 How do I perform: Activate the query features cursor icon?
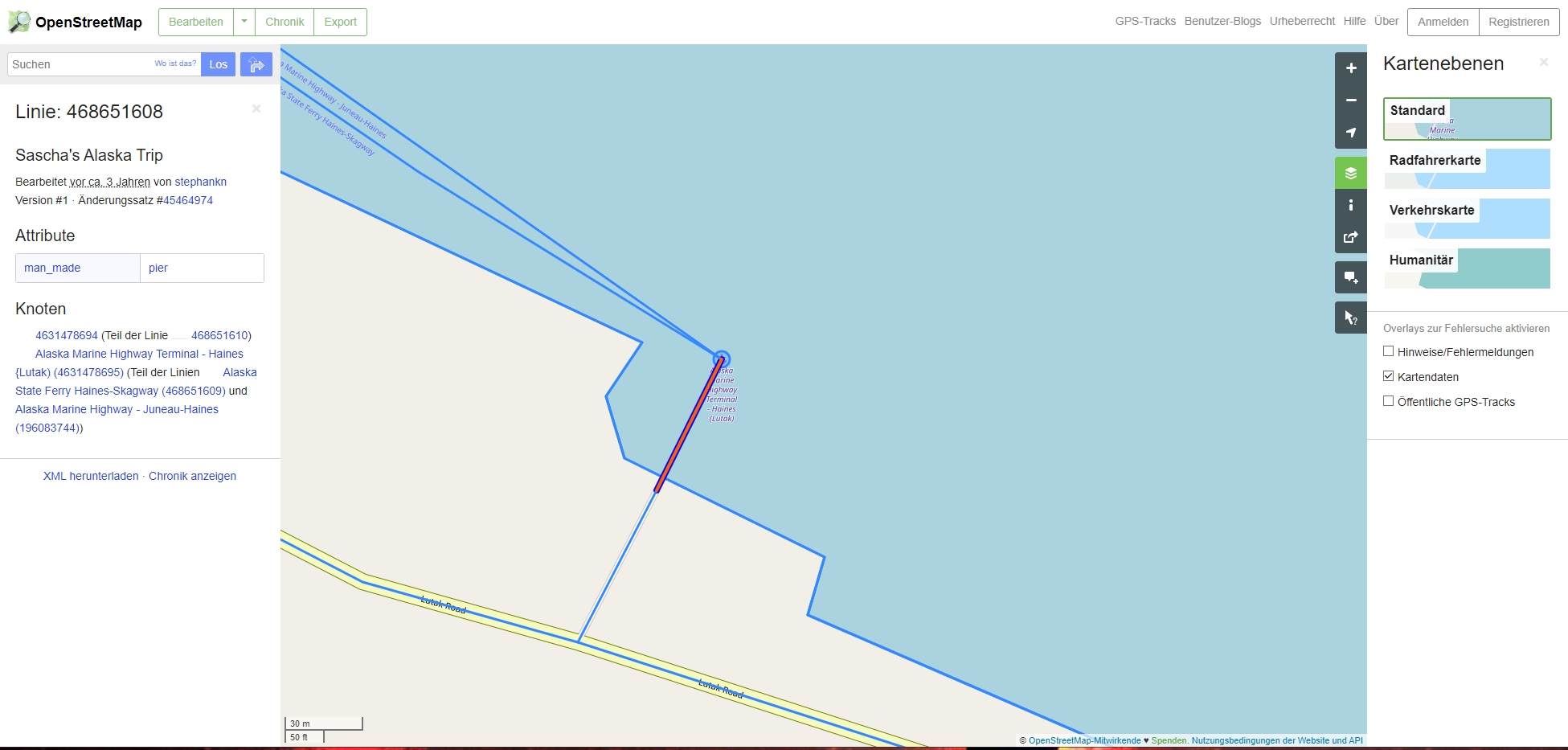point(1351,318)
